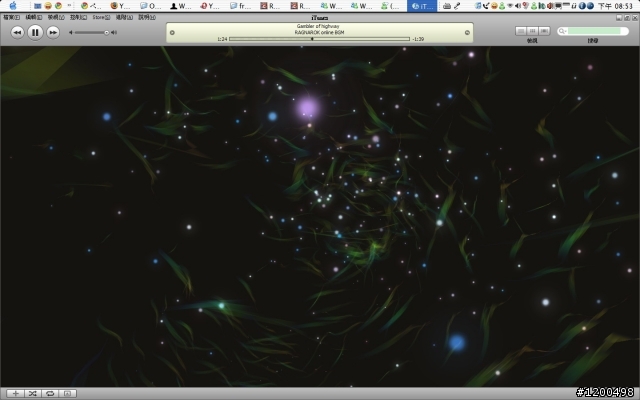Viewport: 640px width, 400px height.
Task: Switch to the 'O...' taskbar window
Action: (150, 6)
